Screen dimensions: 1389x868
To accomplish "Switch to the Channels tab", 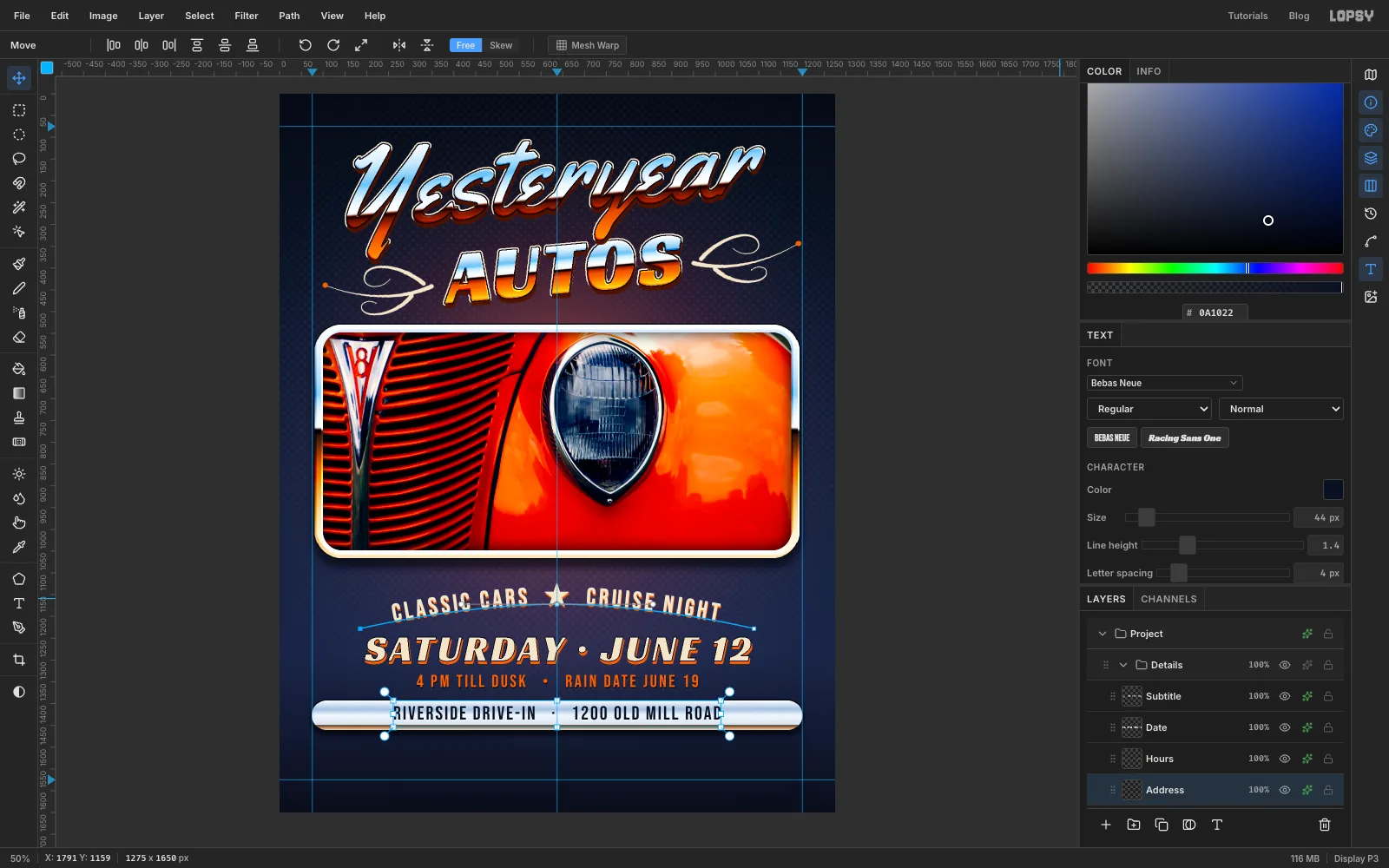I will pos(1168,599).
